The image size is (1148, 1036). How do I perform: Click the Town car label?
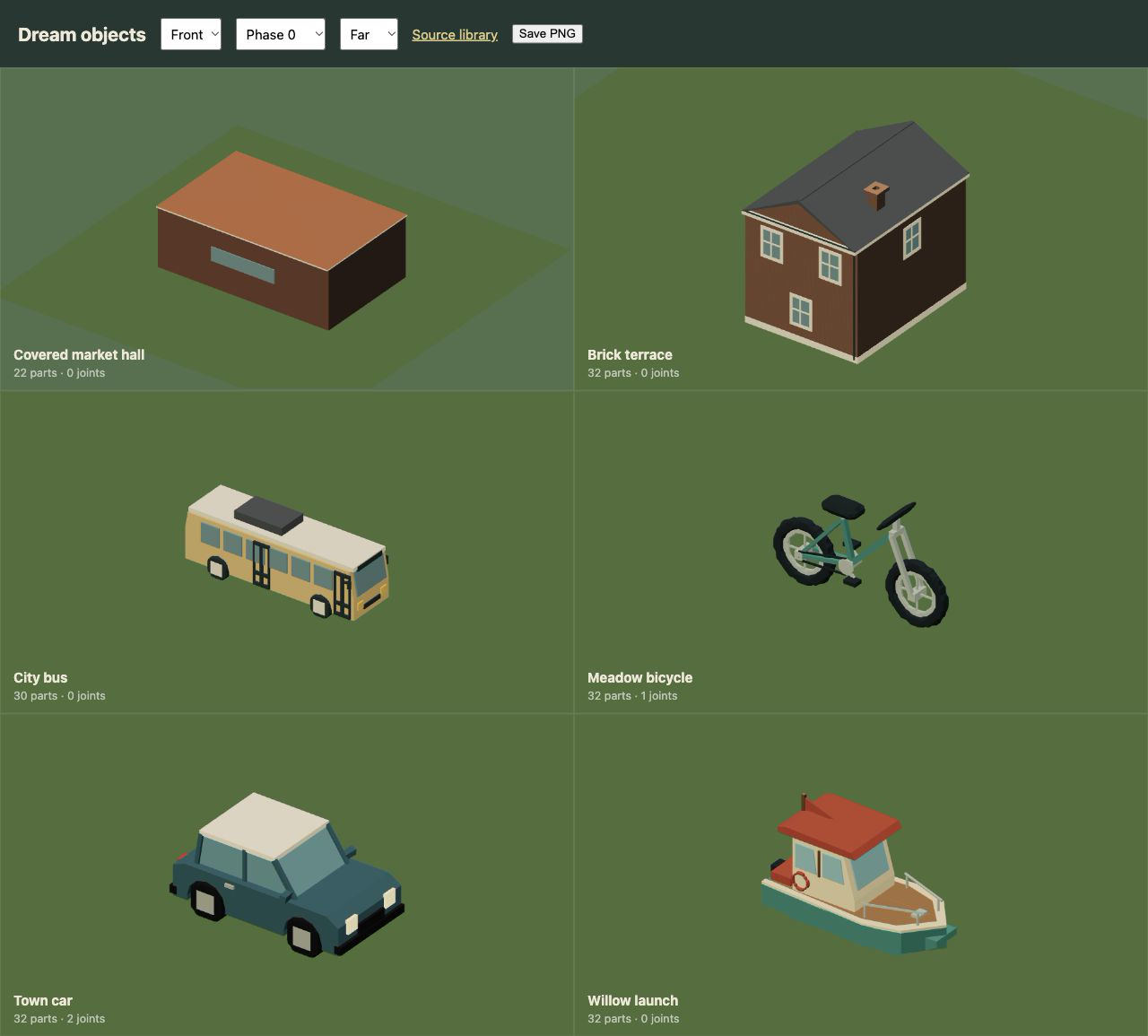(x=43, y=1000)
